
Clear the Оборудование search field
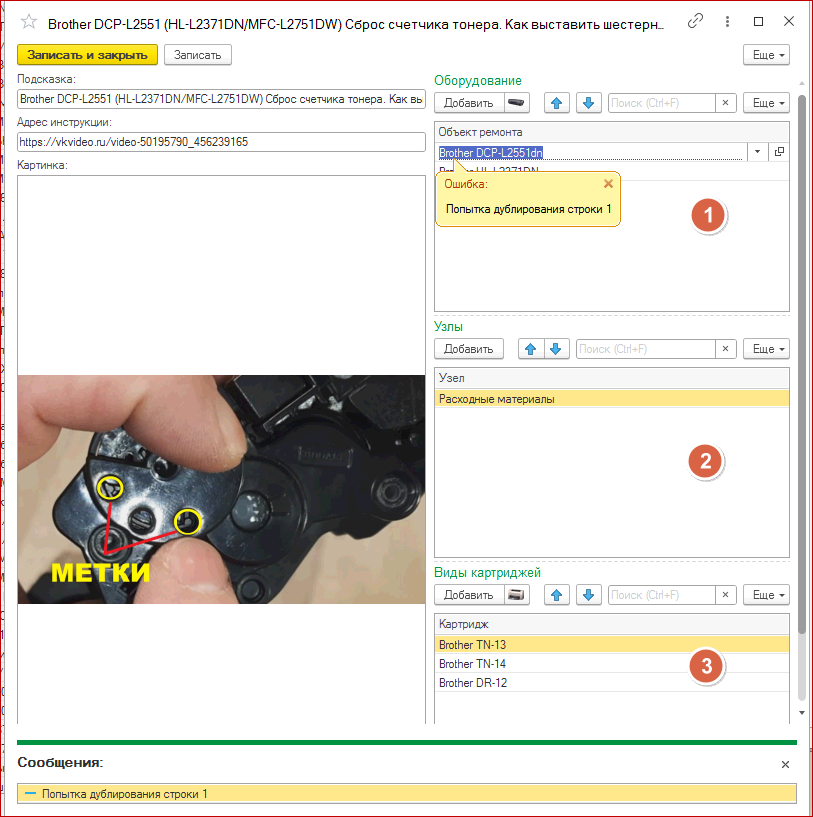tap(725, 103)
